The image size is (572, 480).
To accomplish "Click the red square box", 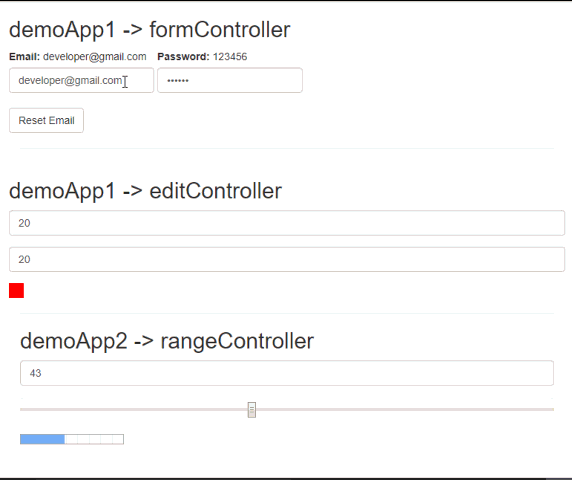I will pos(16,291).
